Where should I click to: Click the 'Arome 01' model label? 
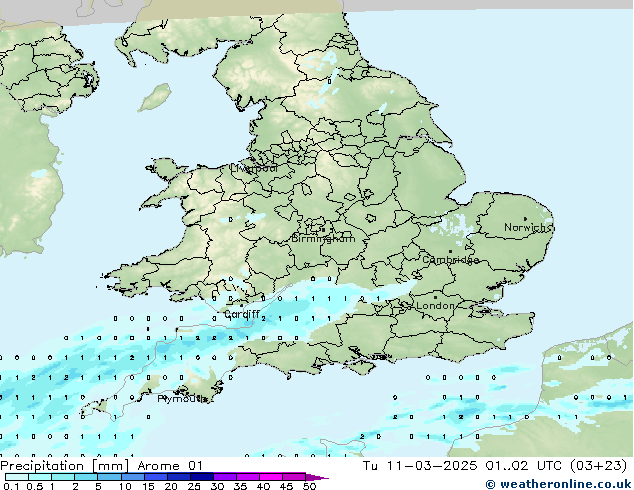170,466
